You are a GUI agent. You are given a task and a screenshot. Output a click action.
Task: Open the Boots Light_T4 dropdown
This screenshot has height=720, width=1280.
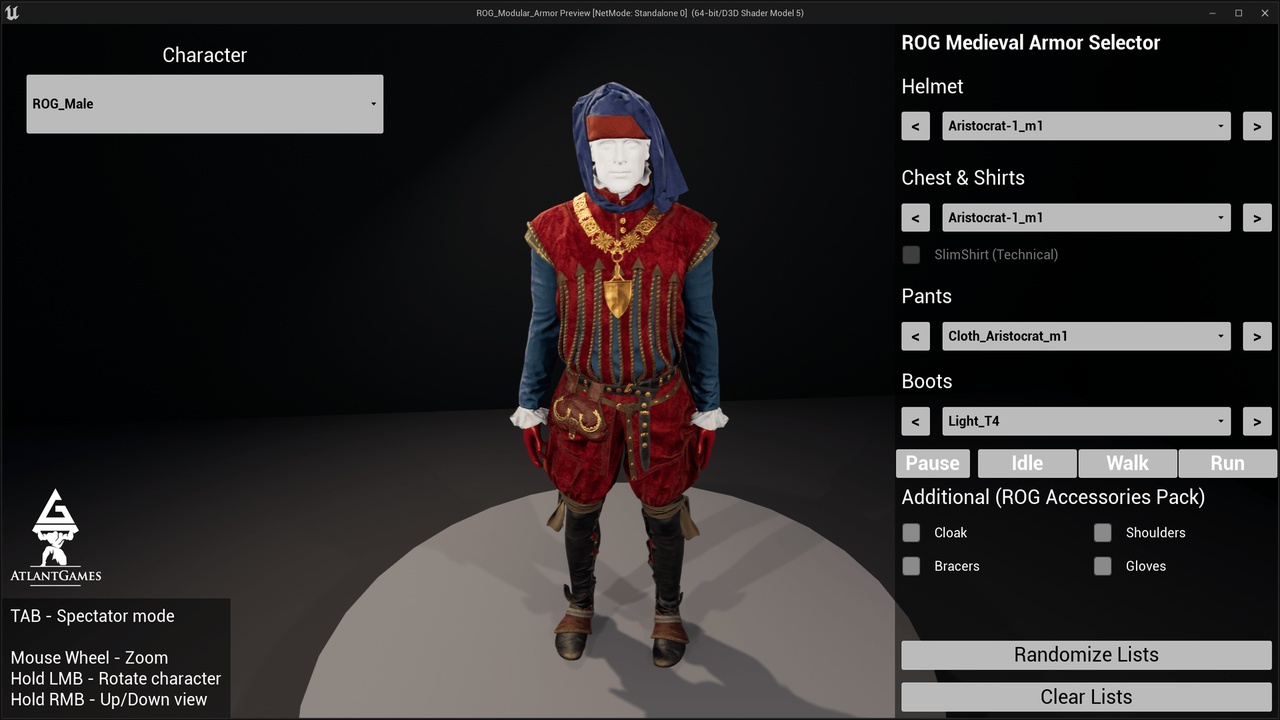[x=1086, y=421]
